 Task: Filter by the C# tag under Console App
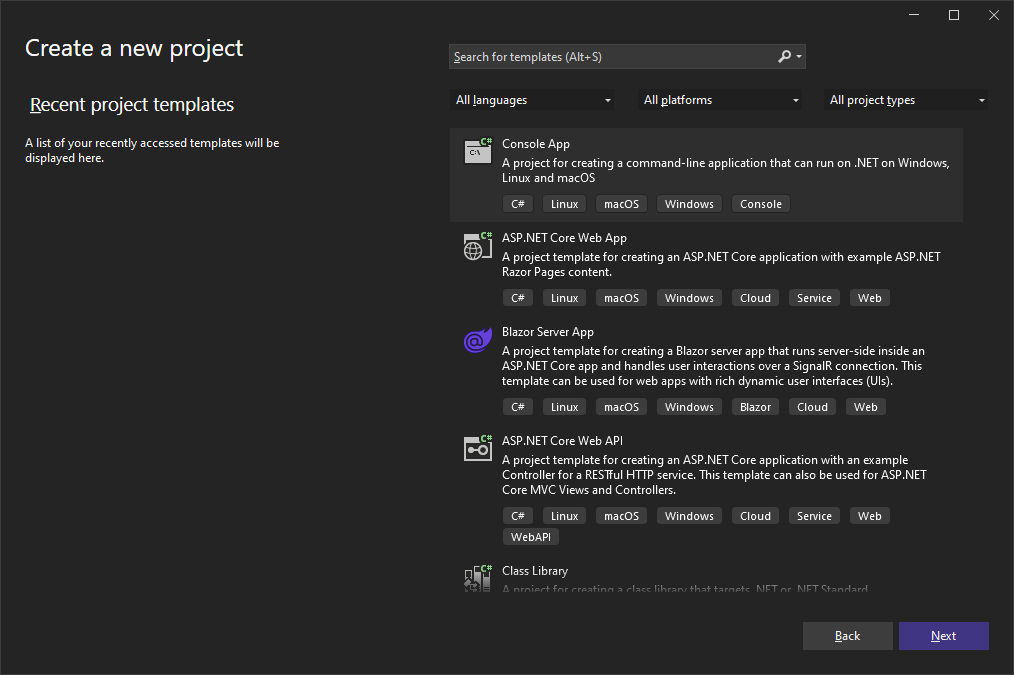[517, 203]
